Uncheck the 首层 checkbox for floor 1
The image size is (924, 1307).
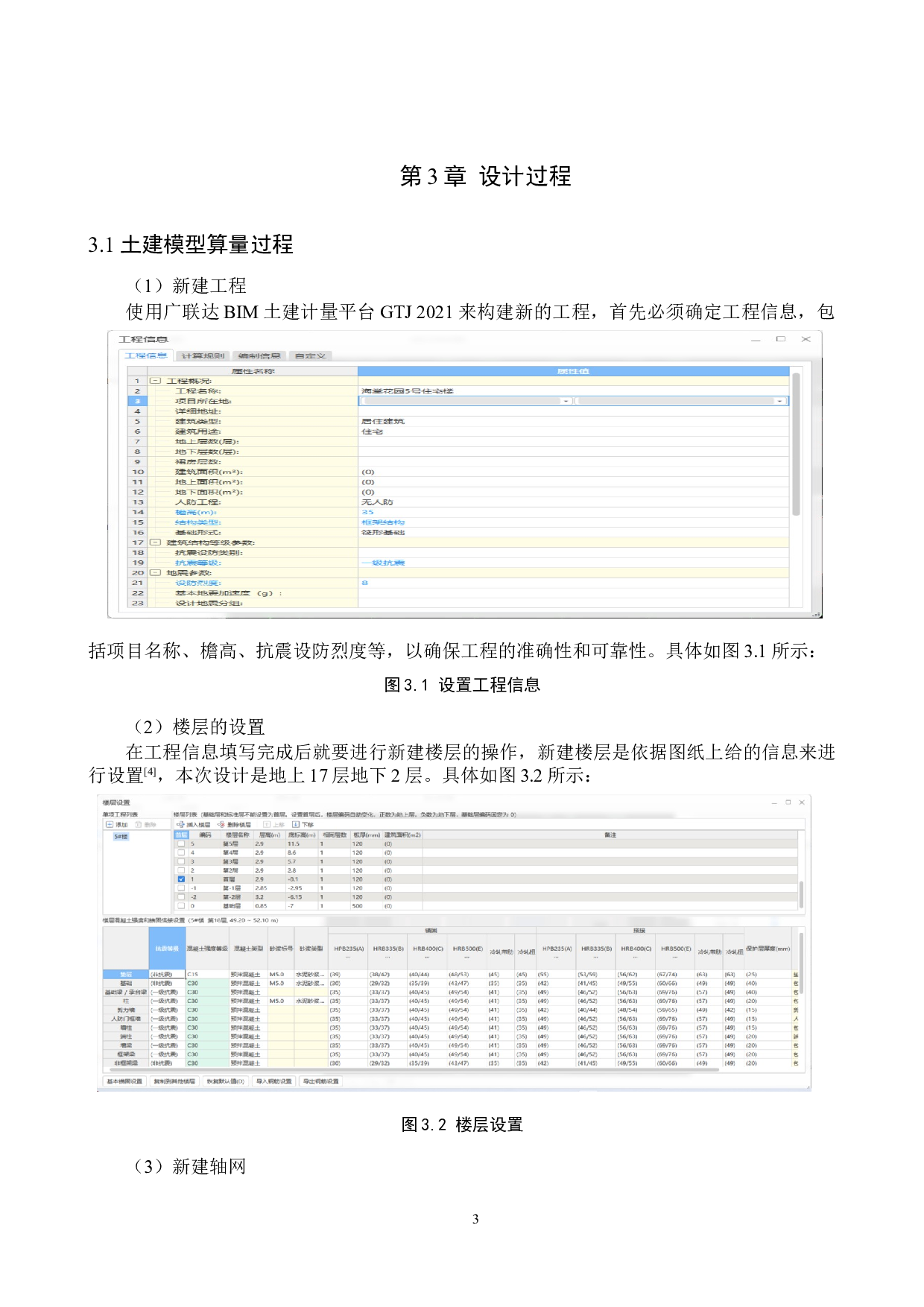click(x=181, y=879)
